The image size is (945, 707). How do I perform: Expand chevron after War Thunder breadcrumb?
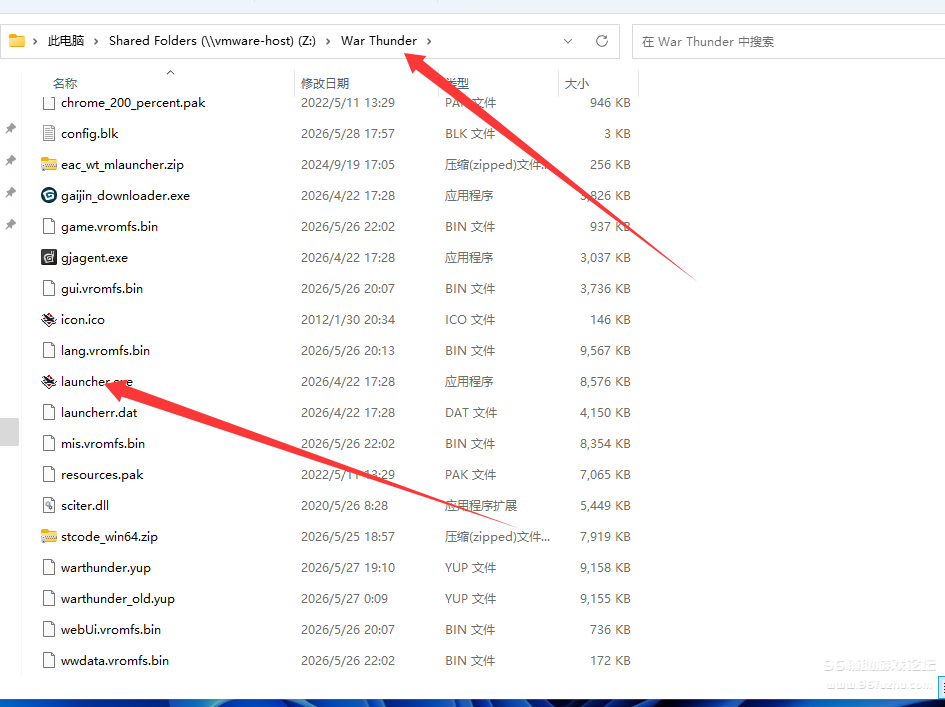(x=429, y=41)
